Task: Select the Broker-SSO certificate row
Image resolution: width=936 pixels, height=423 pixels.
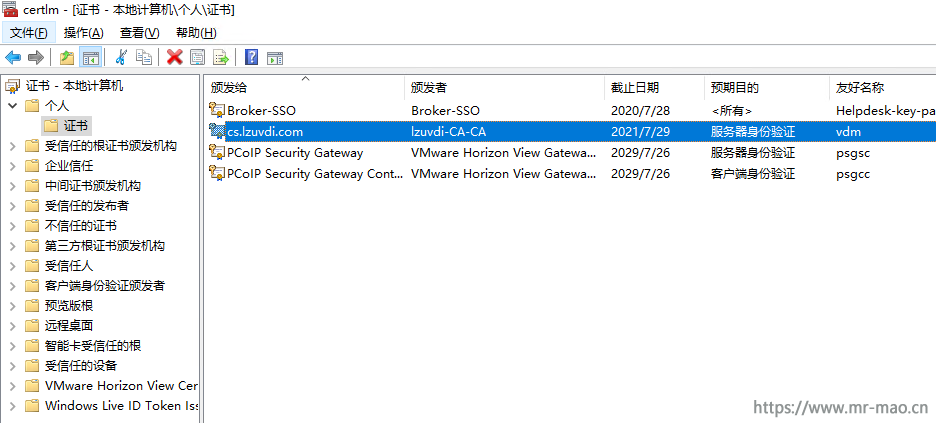Action: [x=570, y=110]
